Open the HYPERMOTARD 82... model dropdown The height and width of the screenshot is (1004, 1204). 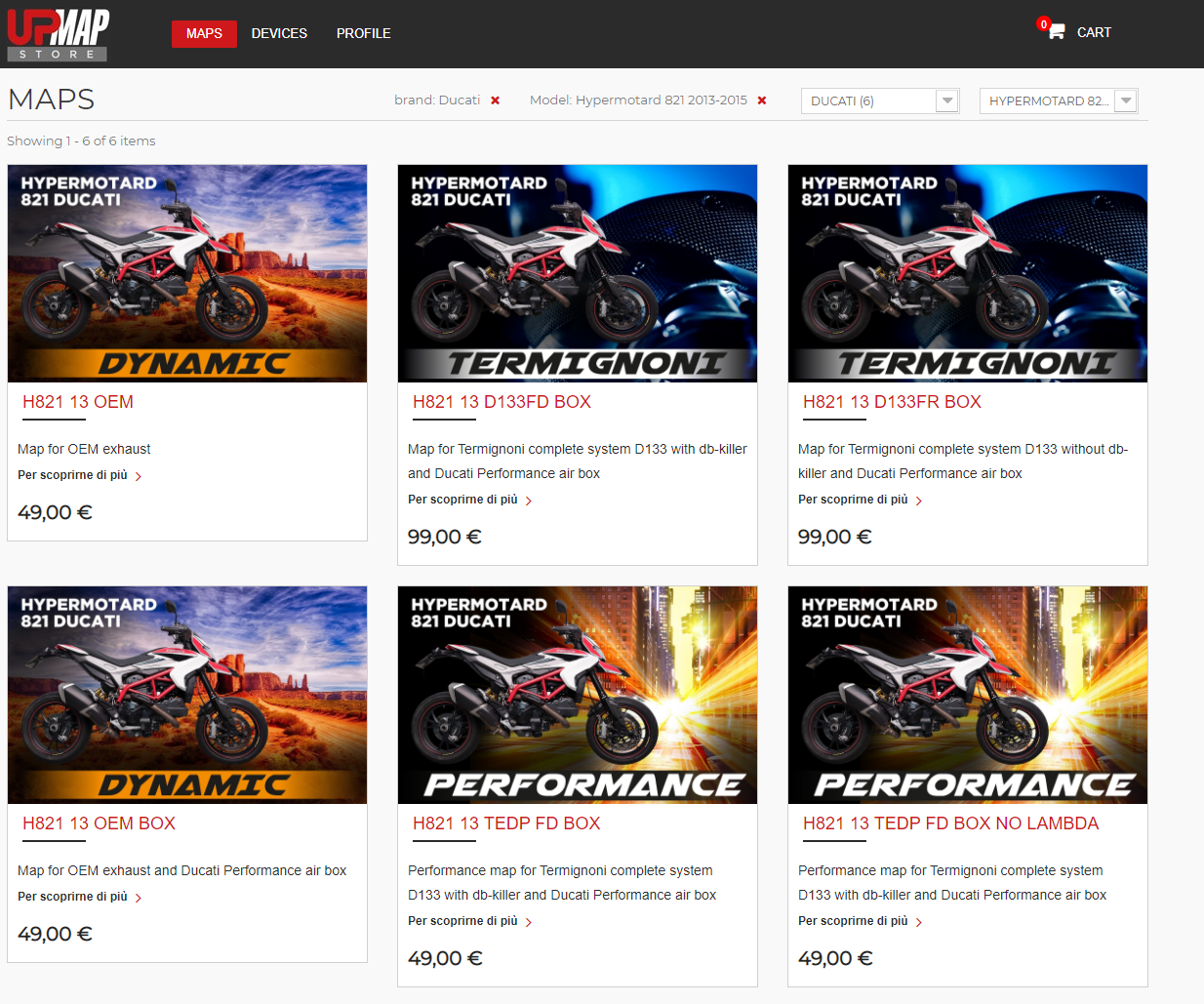[x=1059, y=100]
